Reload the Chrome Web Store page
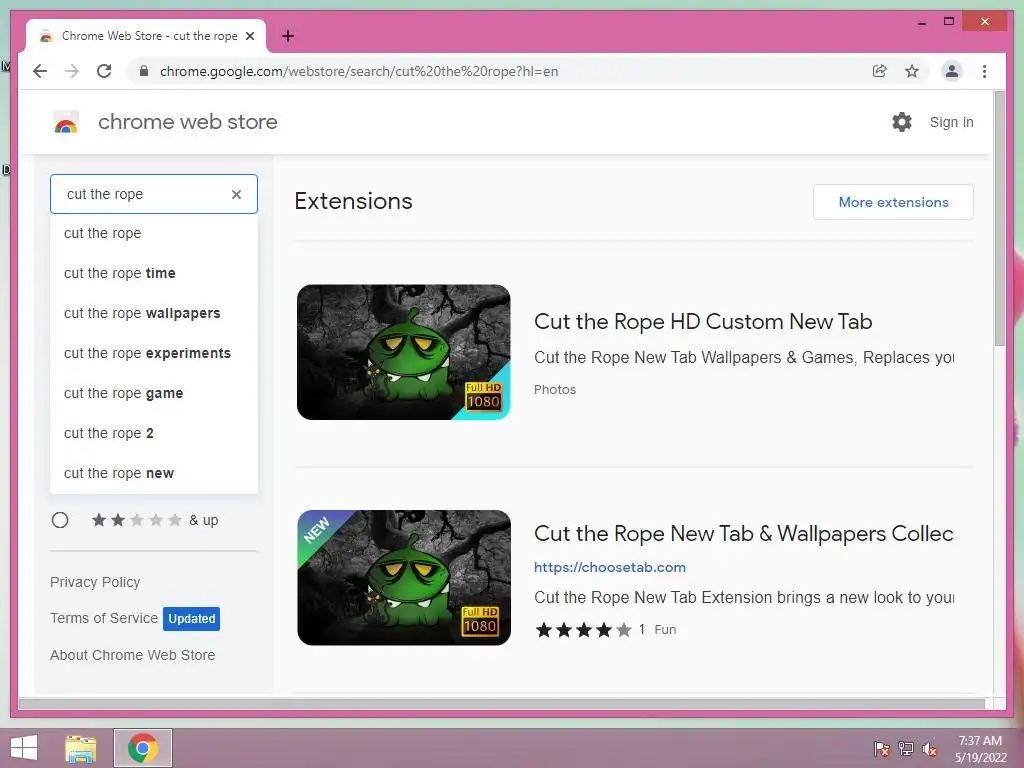The height and width of the screenshot is (768, 1024). click(104, 71)
